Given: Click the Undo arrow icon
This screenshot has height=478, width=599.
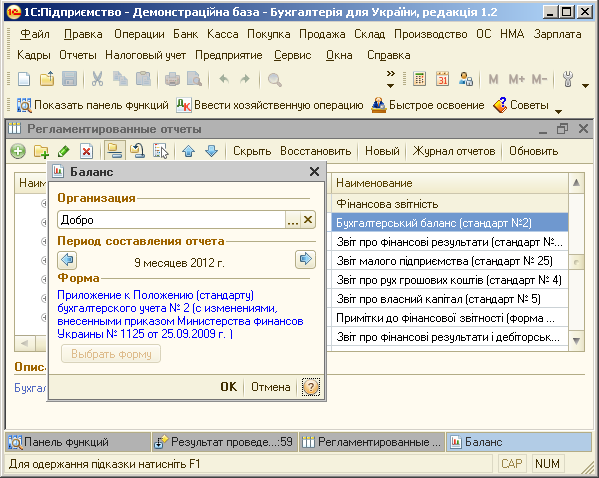Looking at the screenshot, I should (224, 79).
